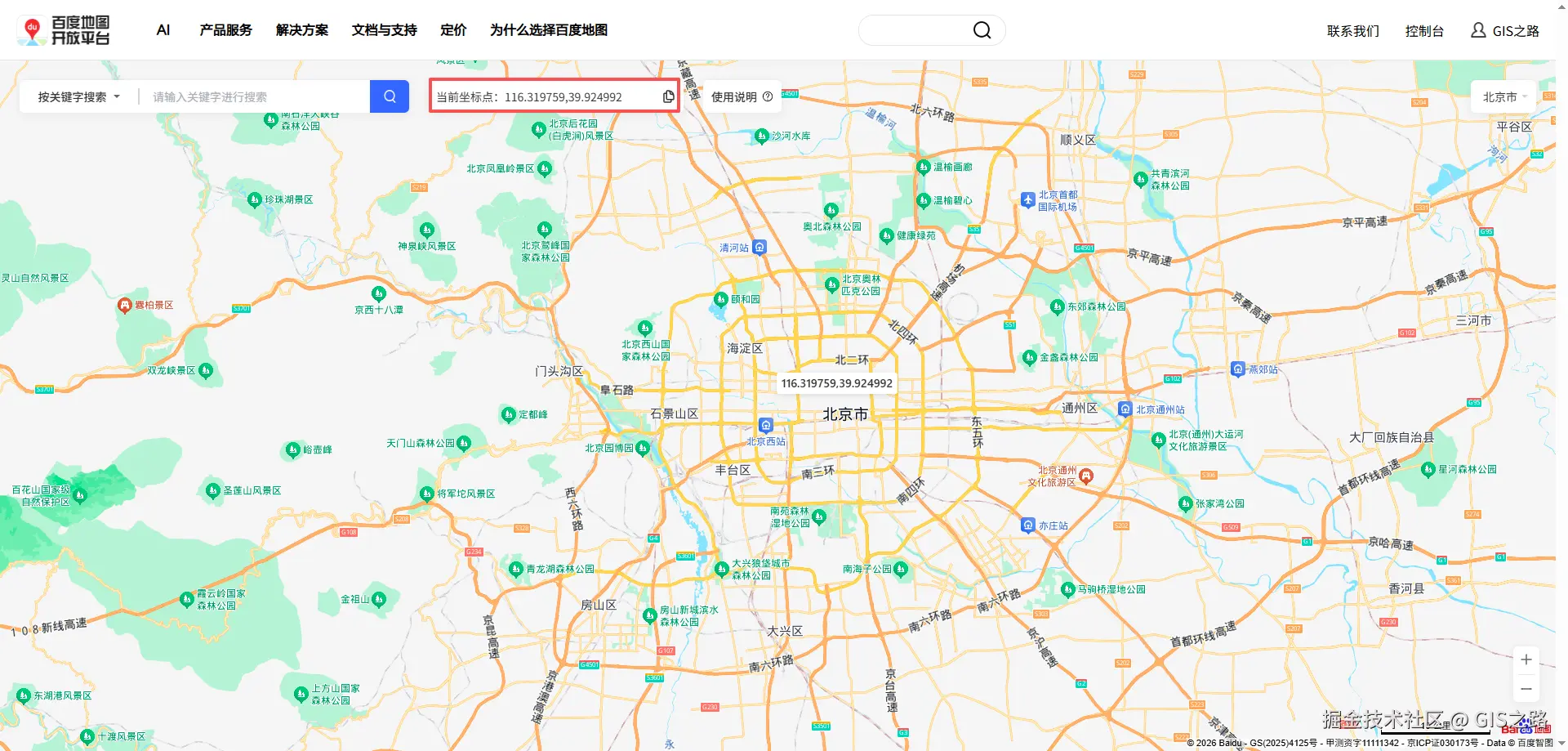Screen dimensions: 1568x751
Task: Open the 解决方案 menu
Action: [x=302, y=30]
